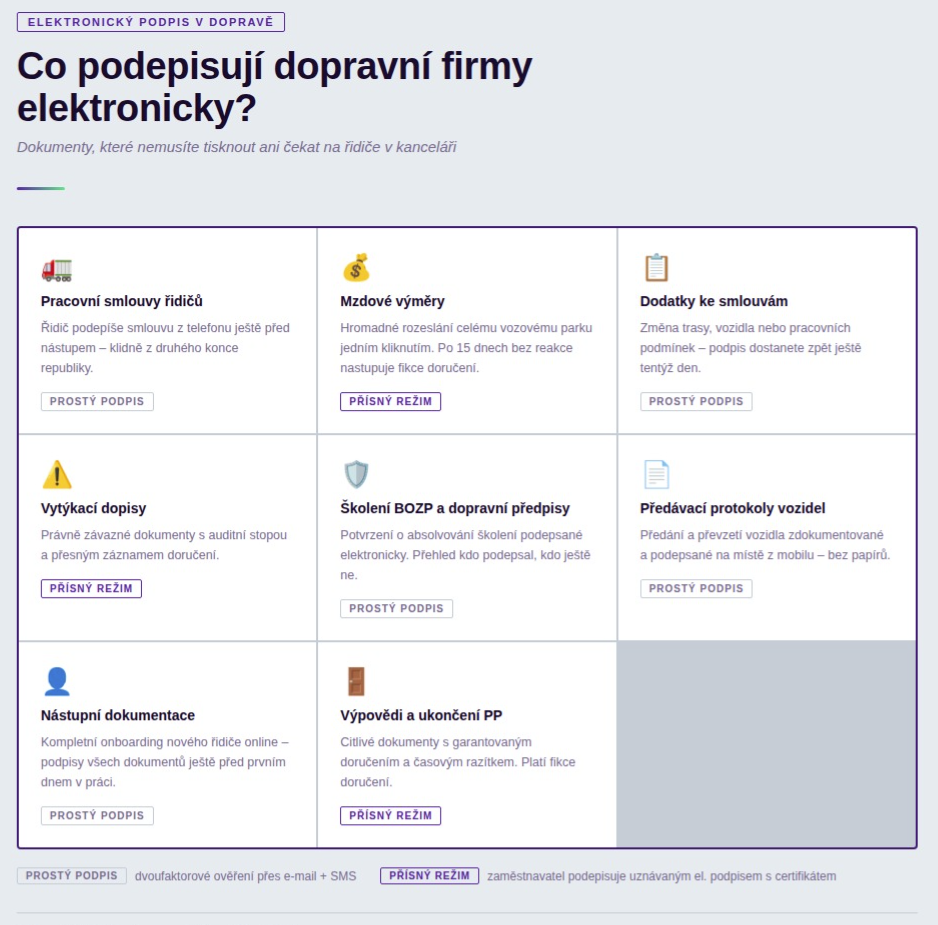
Task: Click 'Prostý podpis' tag under Školení BOZP
Action: point(396,608)
